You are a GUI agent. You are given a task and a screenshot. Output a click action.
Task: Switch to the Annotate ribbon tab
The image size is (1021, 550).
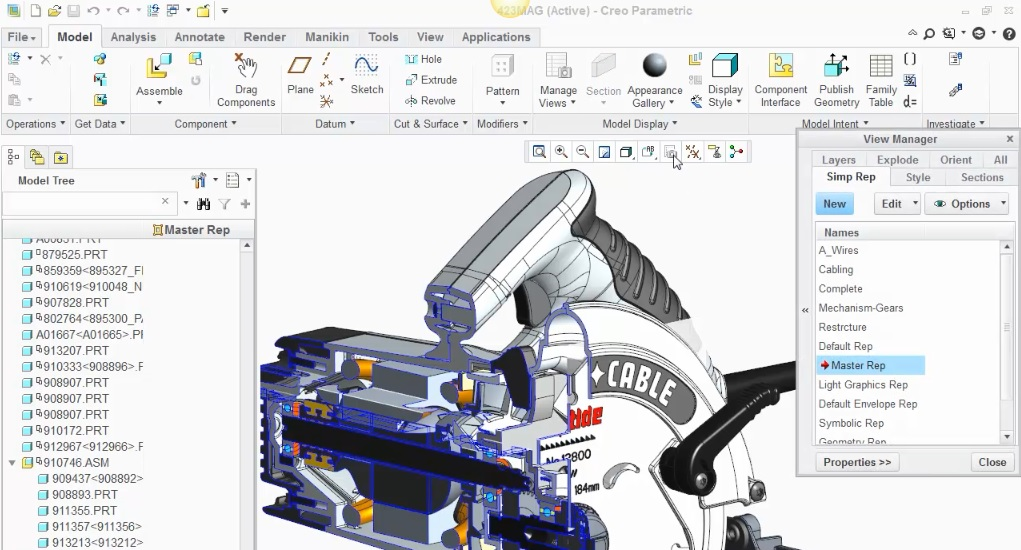(199, 37)
